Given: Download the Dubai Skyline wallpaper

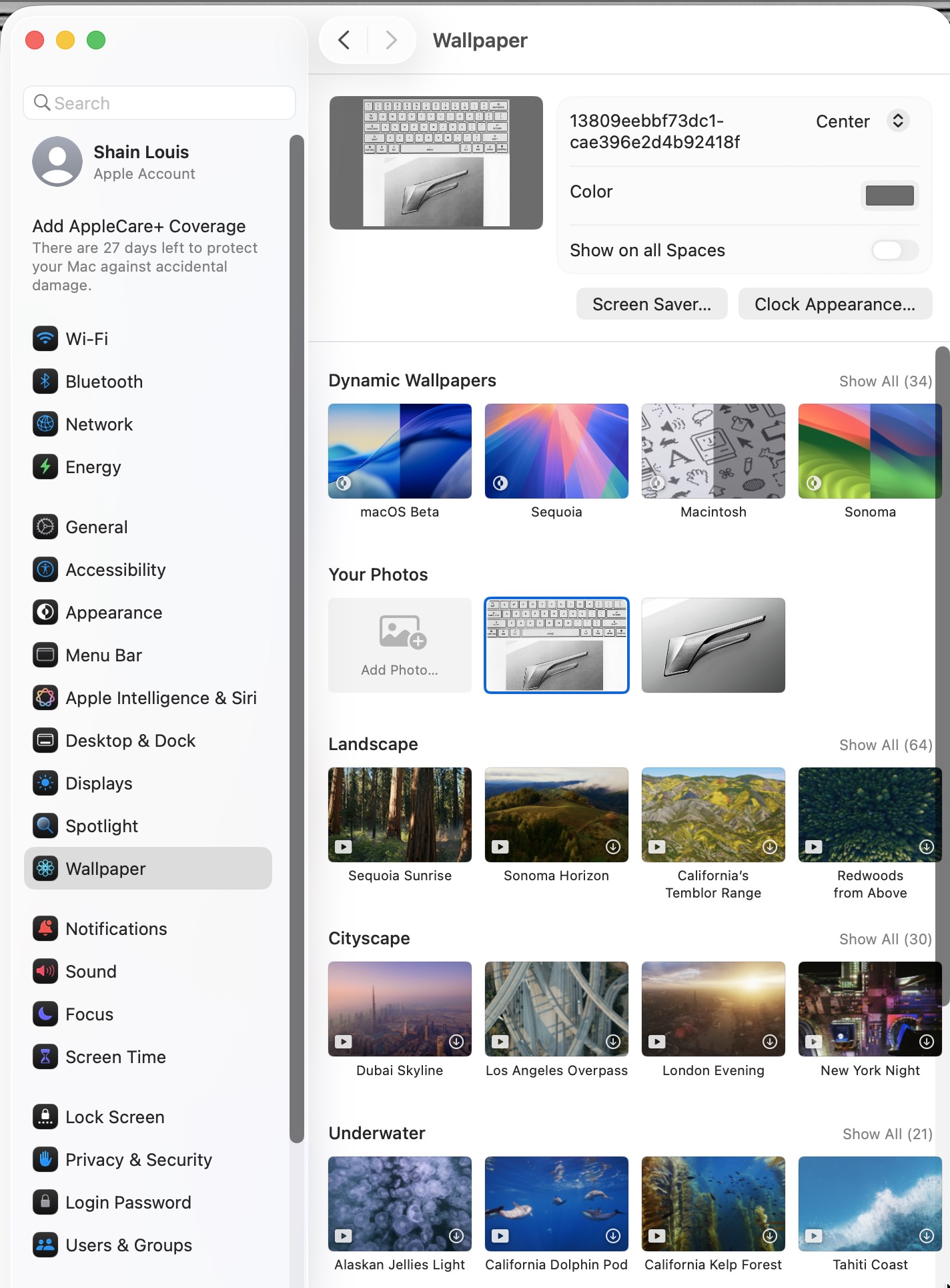Looking at the screenshot, I should click(456, 1042).
